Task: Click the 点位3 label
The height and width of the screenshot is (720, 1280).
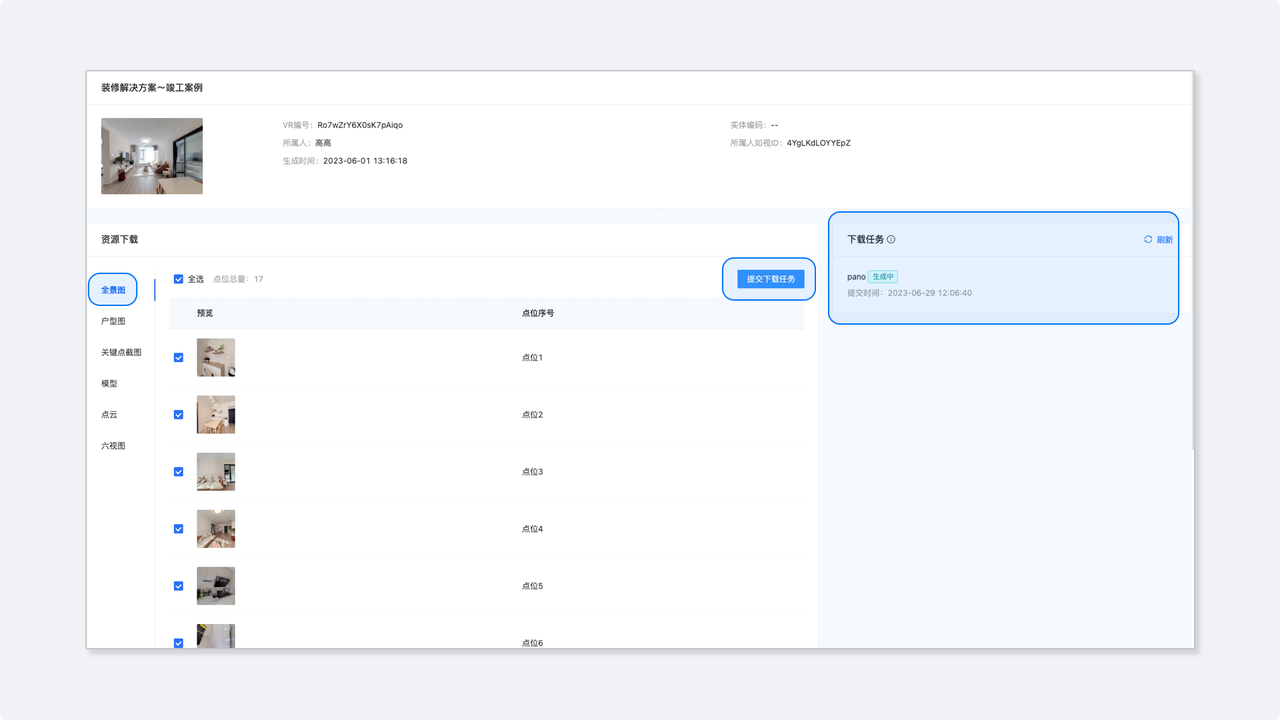Action: tap(532, 471)
